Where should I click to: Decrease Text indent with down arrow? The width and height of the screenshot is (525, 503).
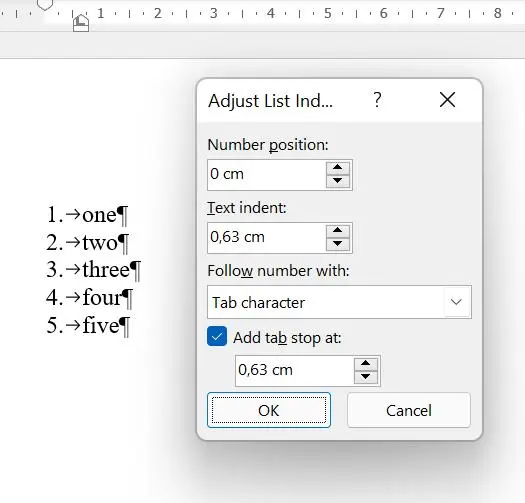[338, 244]
